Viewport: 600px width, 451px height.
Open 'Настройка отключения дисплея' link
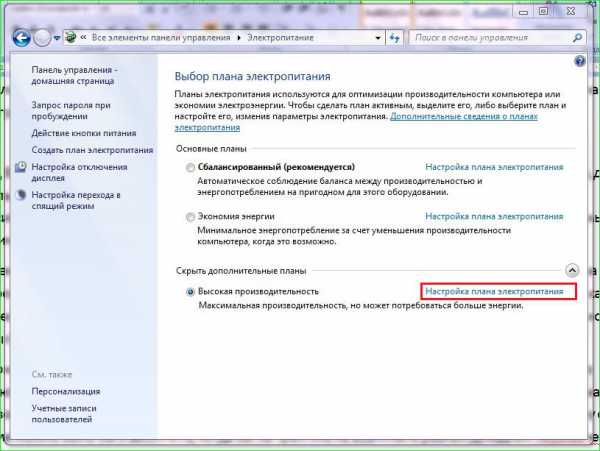pyautogui.click(x=79, y=173)
